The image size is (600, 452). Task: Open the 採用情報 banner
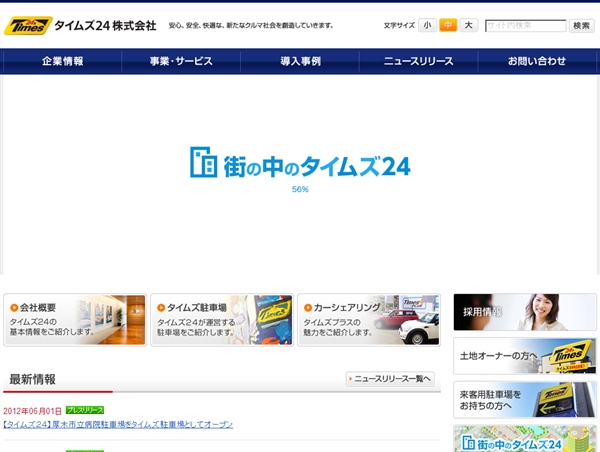pyautogui.click(x=525, y=312)
